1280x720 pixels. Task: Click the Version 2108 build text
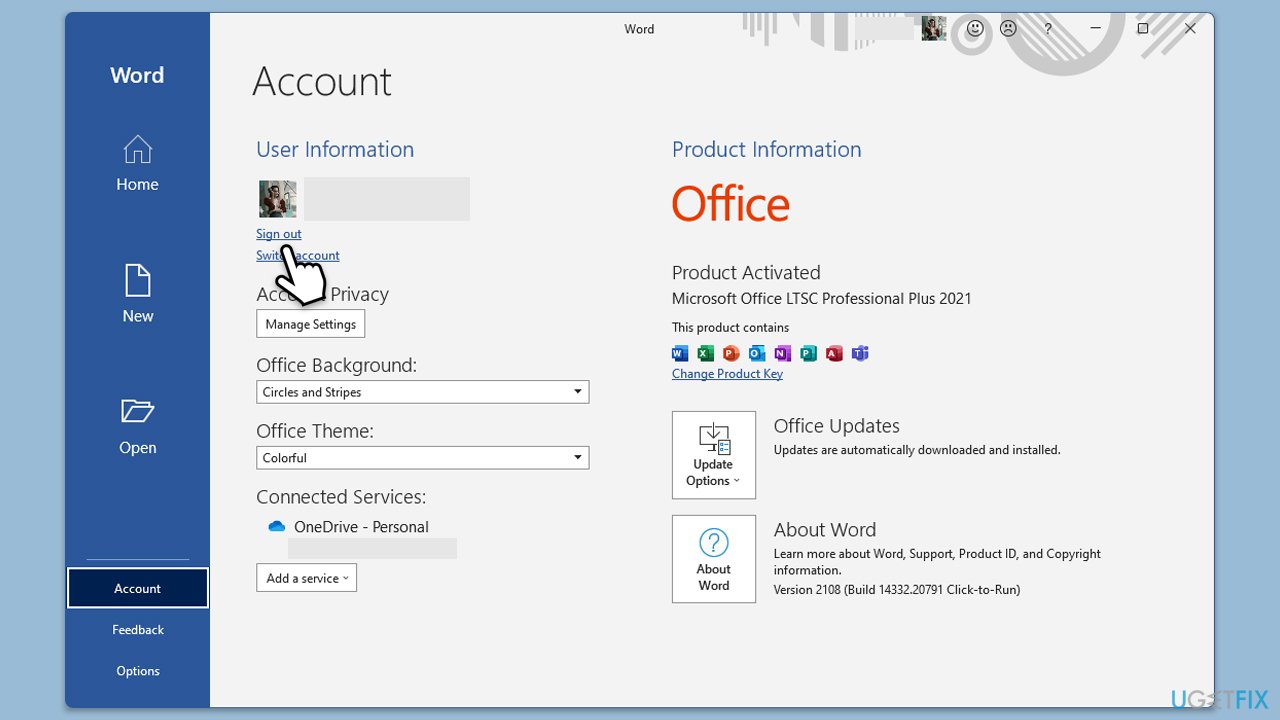[897, 590]
